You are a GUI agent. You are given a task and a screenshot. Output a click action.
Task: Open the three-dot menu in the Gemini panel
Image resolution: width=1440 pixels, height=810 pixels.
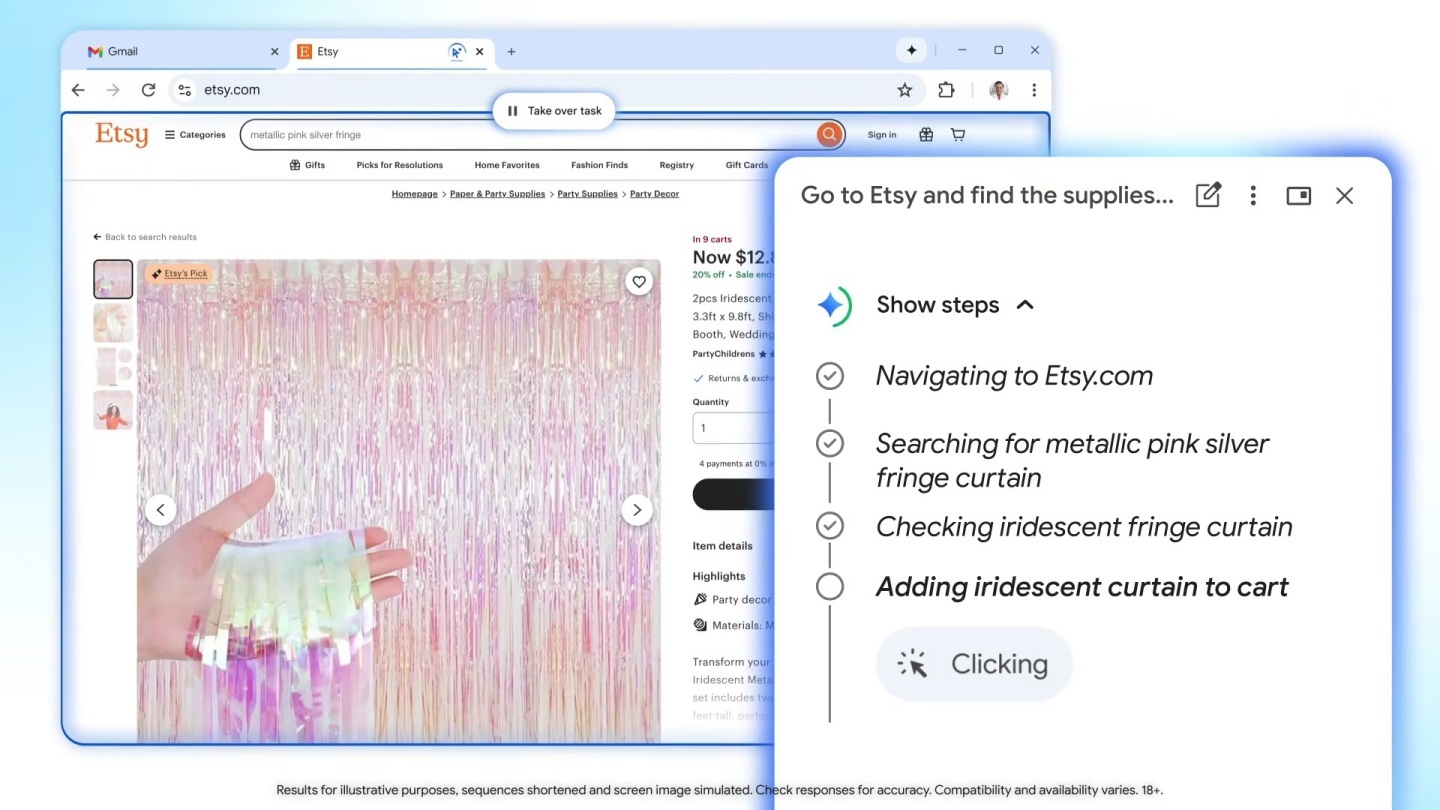[1253, 195]
